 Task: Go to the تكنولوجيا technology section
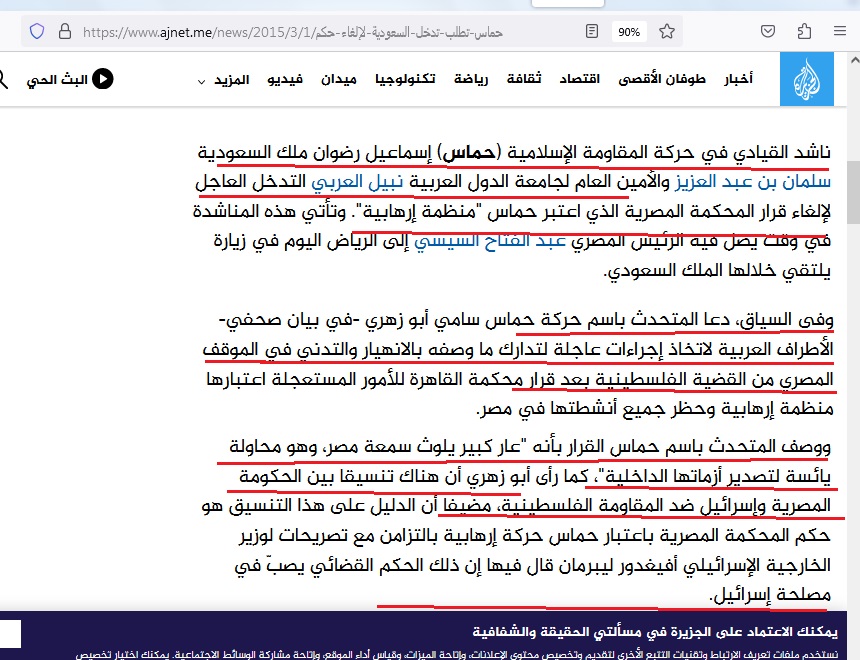click(x=405, y=80)
